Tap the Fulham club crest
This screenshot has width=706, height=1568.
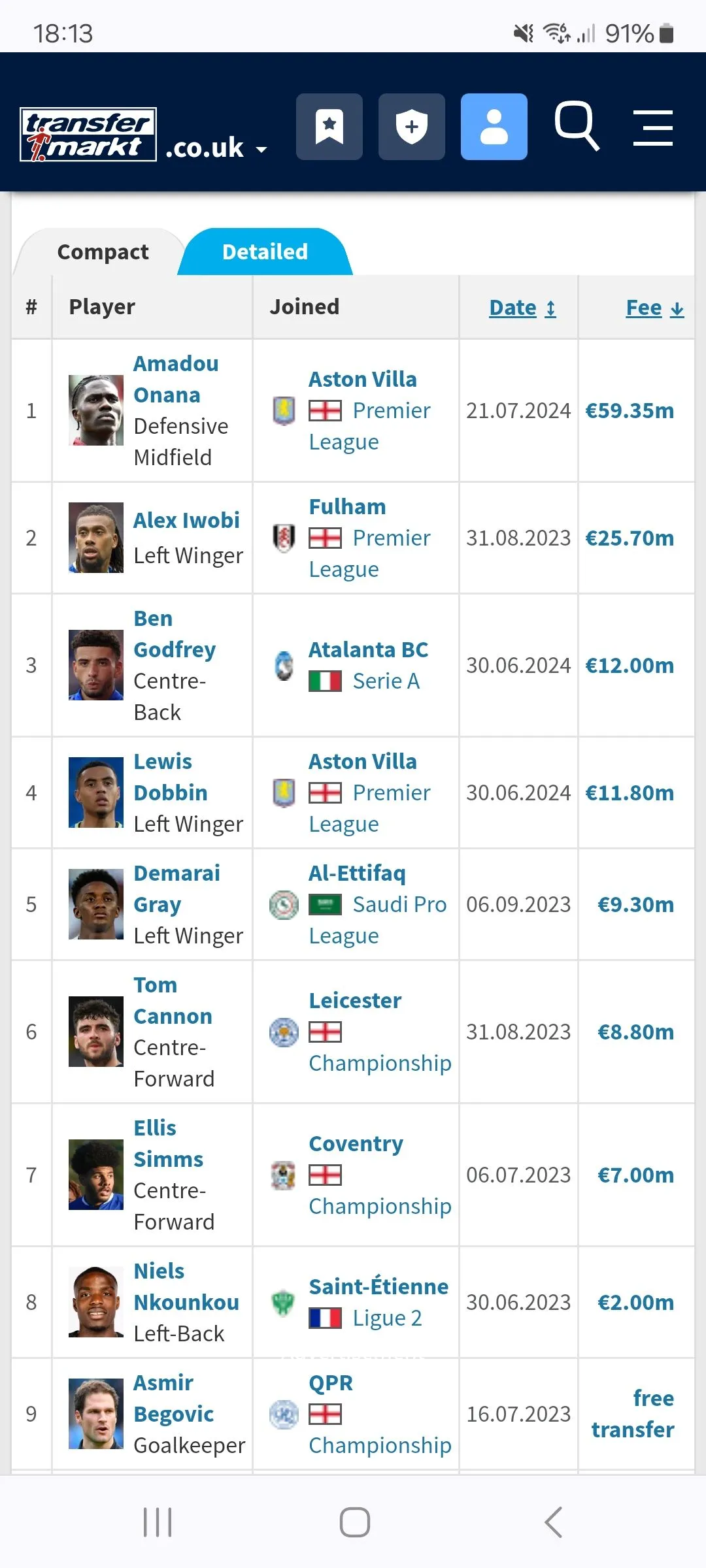pyautogui.click(x=284, y=538)
